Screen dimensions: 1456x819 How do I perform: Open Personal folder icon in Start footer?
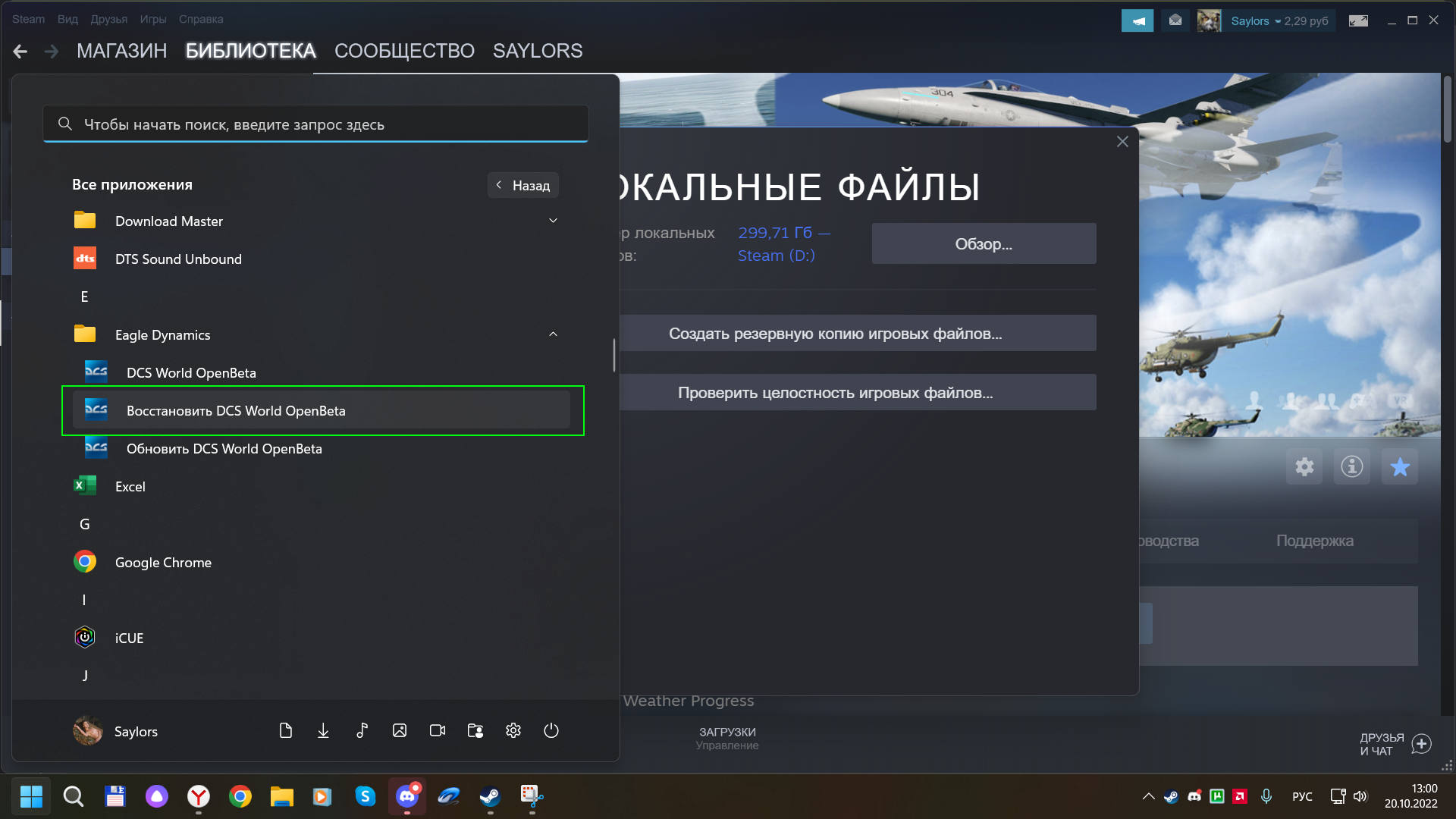coord(475,730)
